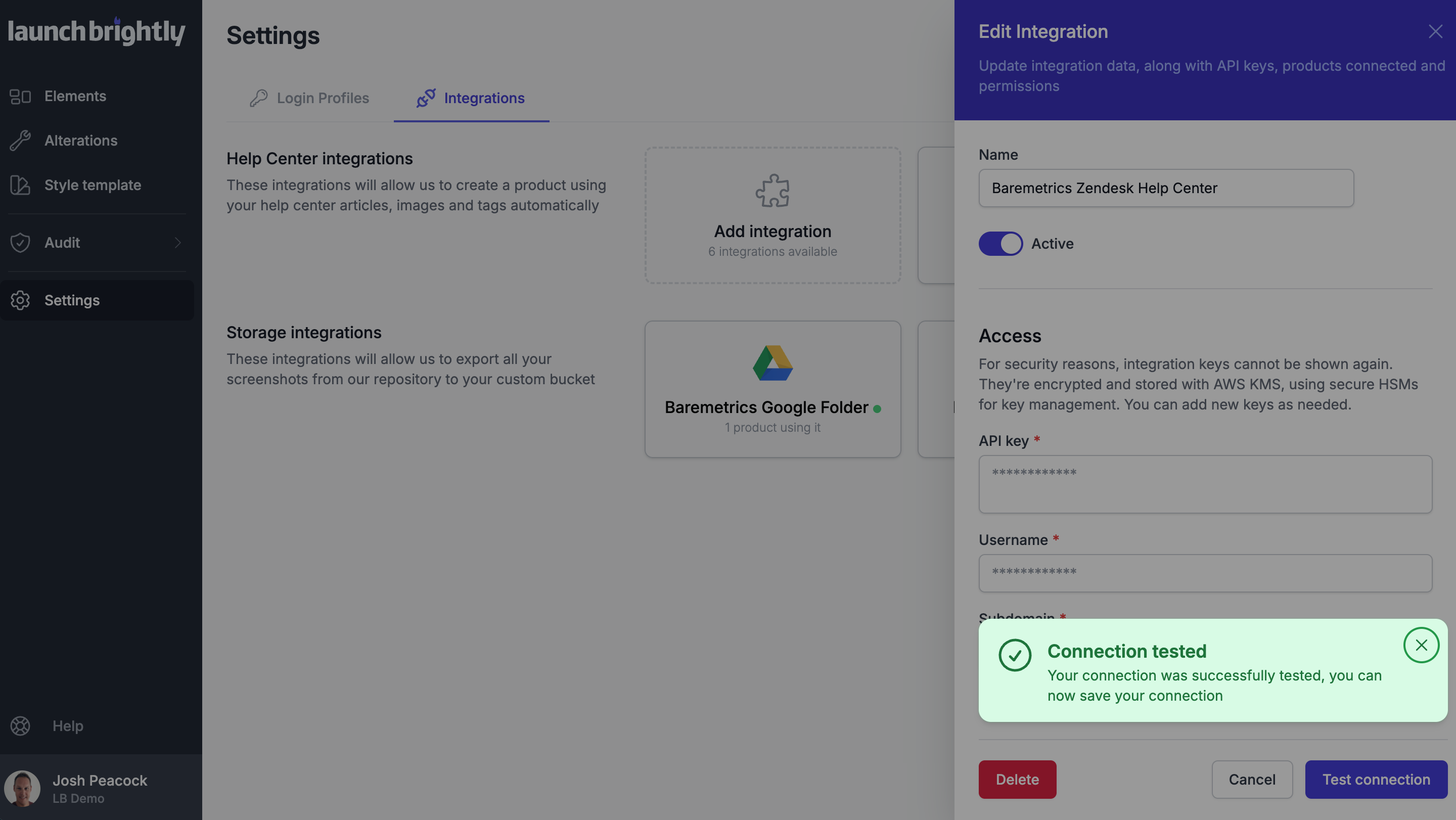Select the Audit shield icon
This screenshot has width=1456, height=820.
pos(20,243)
